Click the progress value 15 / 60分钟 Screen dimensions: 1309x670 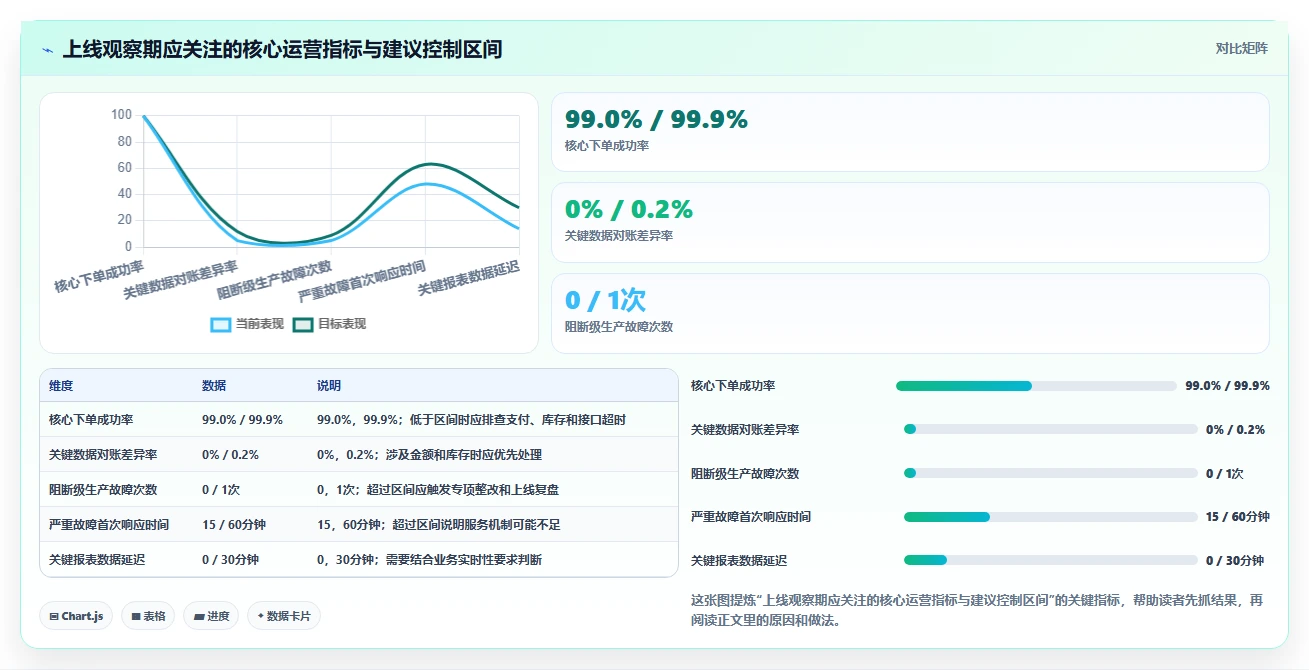point(1238,517)
